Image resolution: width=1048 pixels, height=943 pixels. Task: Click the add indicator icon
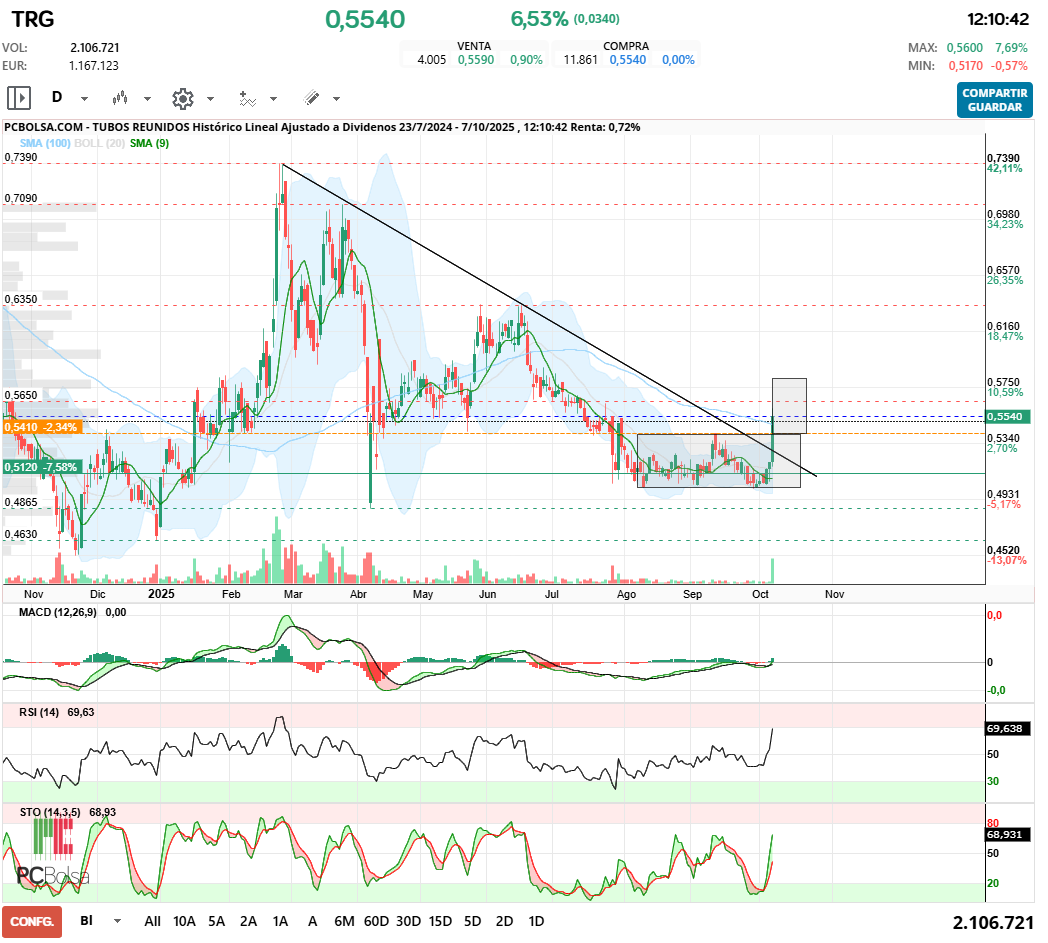point(246,98)
